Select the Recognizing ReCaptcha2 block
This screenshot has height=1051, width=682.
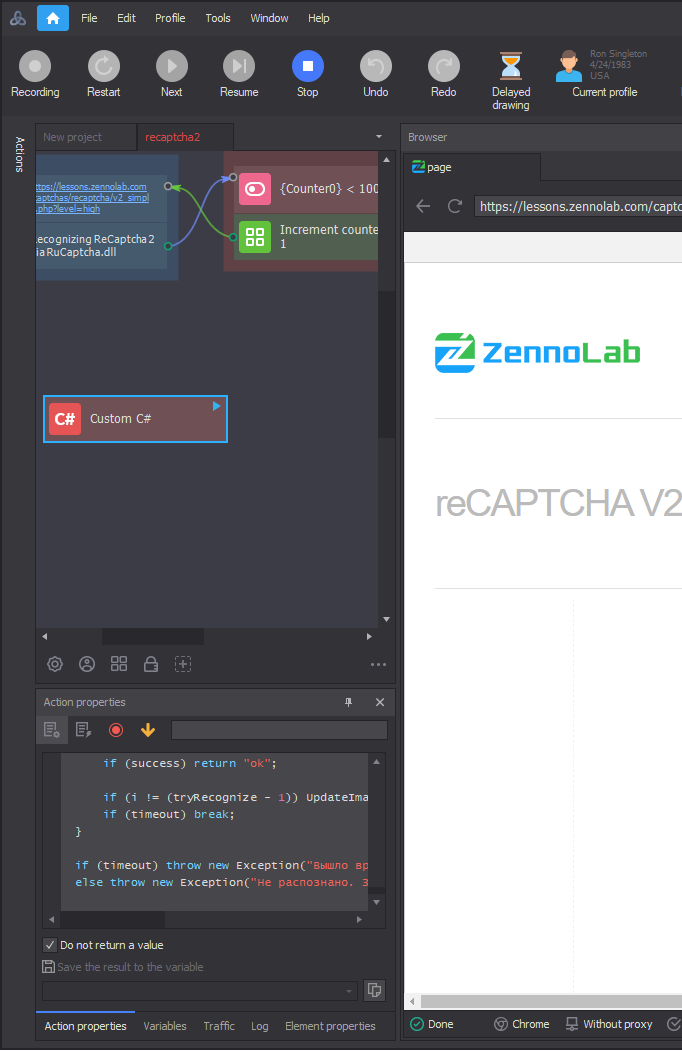101,245
